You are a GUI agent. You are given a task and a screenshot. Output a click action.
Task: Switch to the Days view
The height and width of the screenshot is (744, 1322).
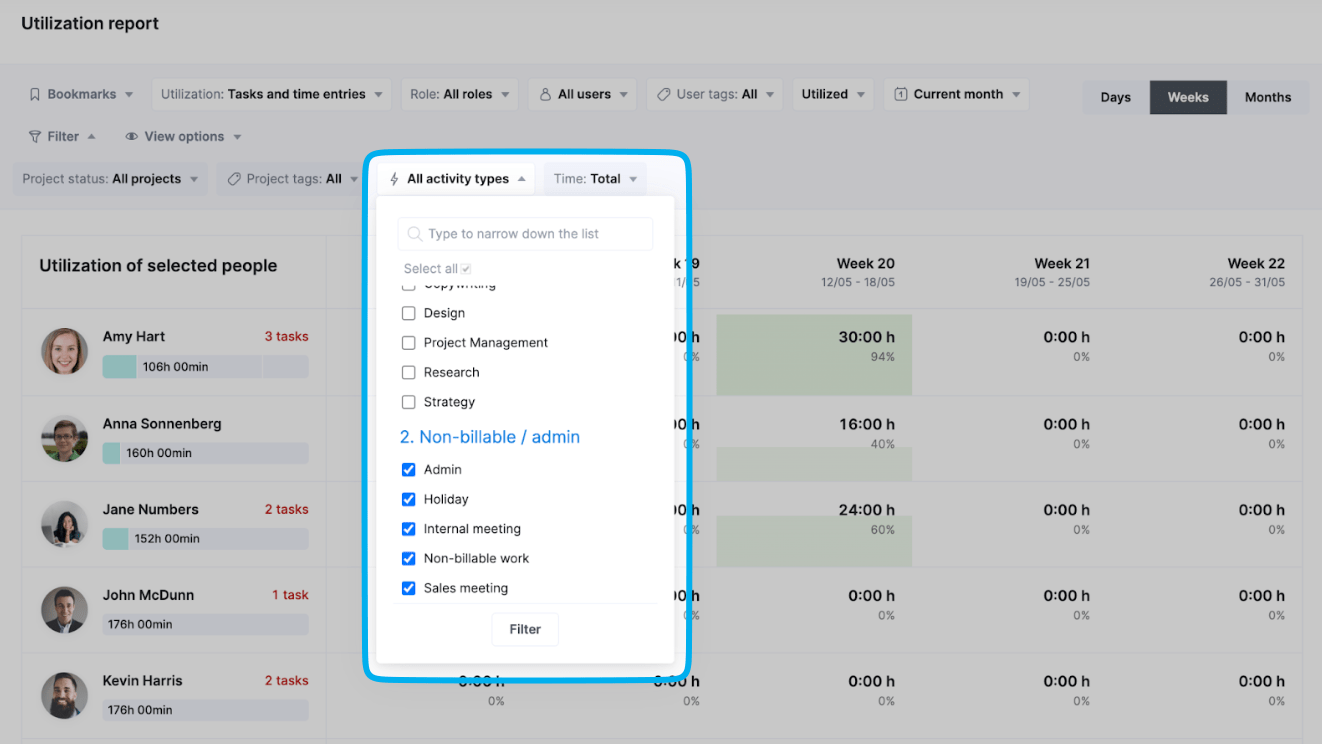click(x=1116, y=97)
